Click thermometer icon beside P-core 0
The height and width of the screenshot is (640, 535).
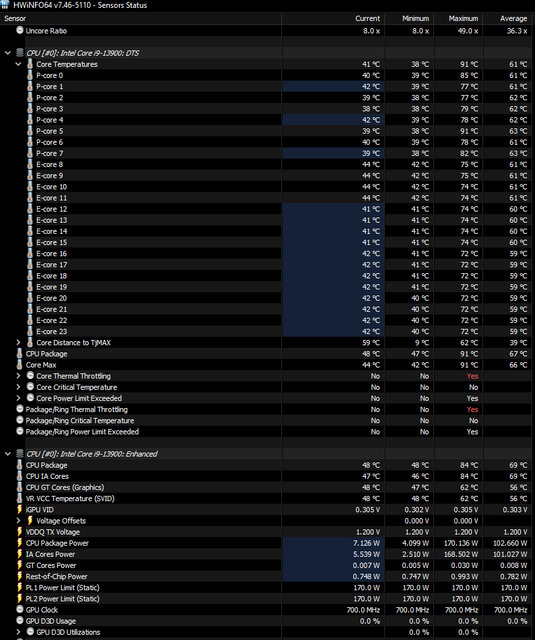(30, 75)
